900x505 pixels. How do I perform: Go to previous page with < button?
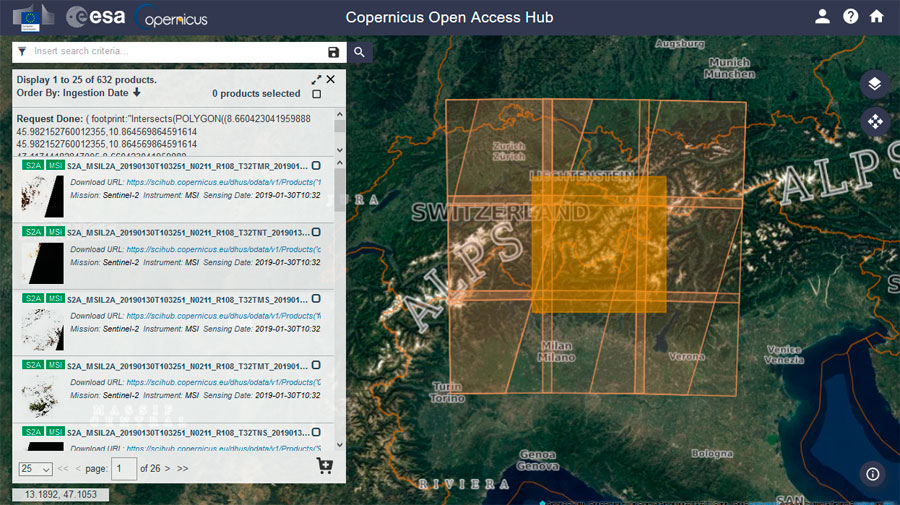click(78, 469)
